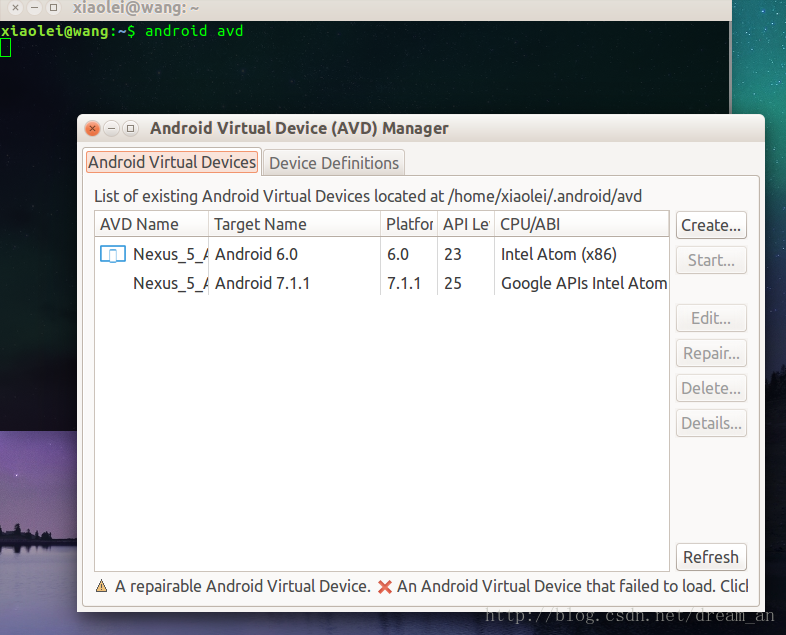Sort by AVD Name column header

151,224
